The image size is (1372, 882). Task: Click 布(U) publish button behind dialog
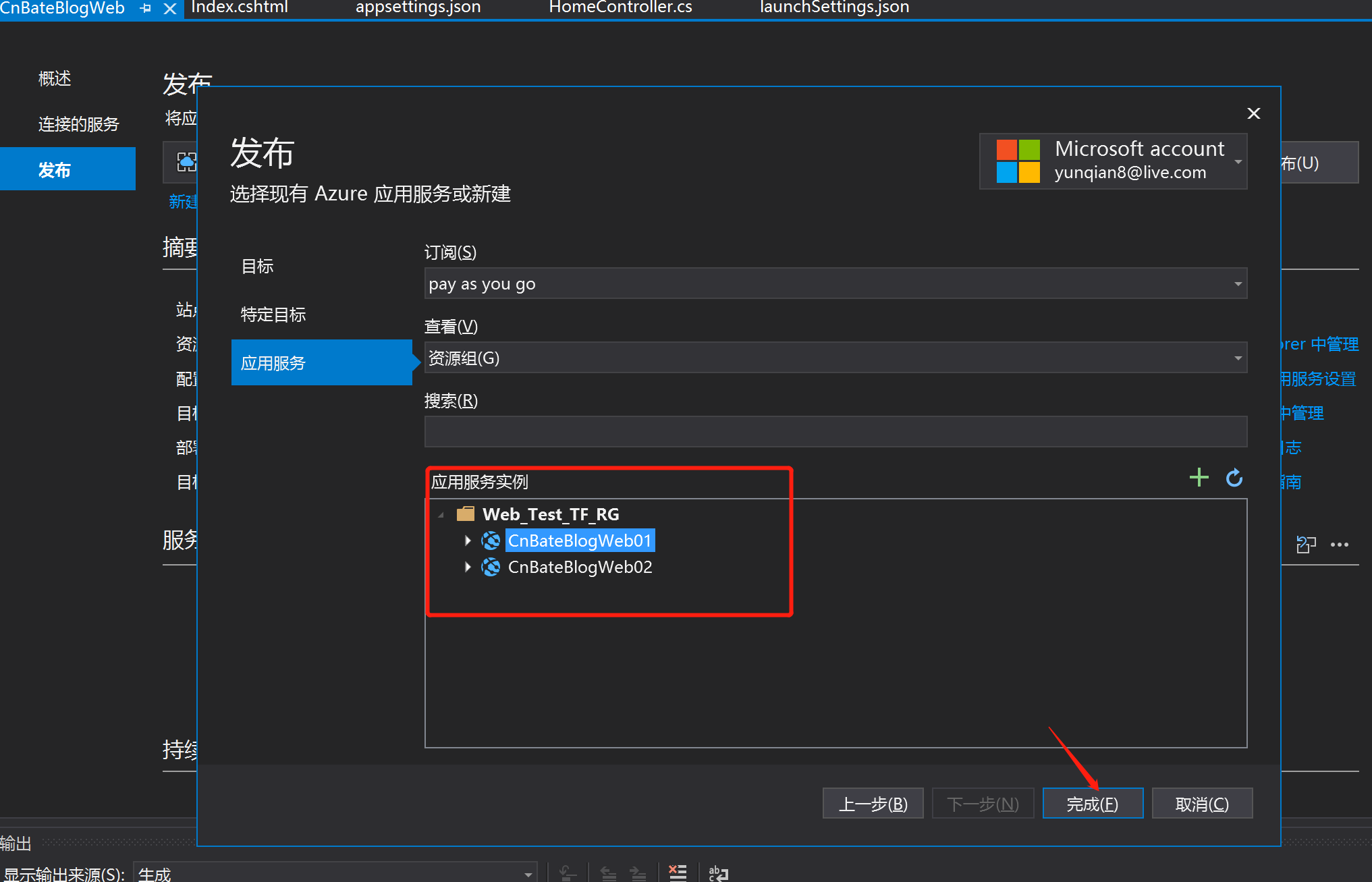click(1320, 163)
